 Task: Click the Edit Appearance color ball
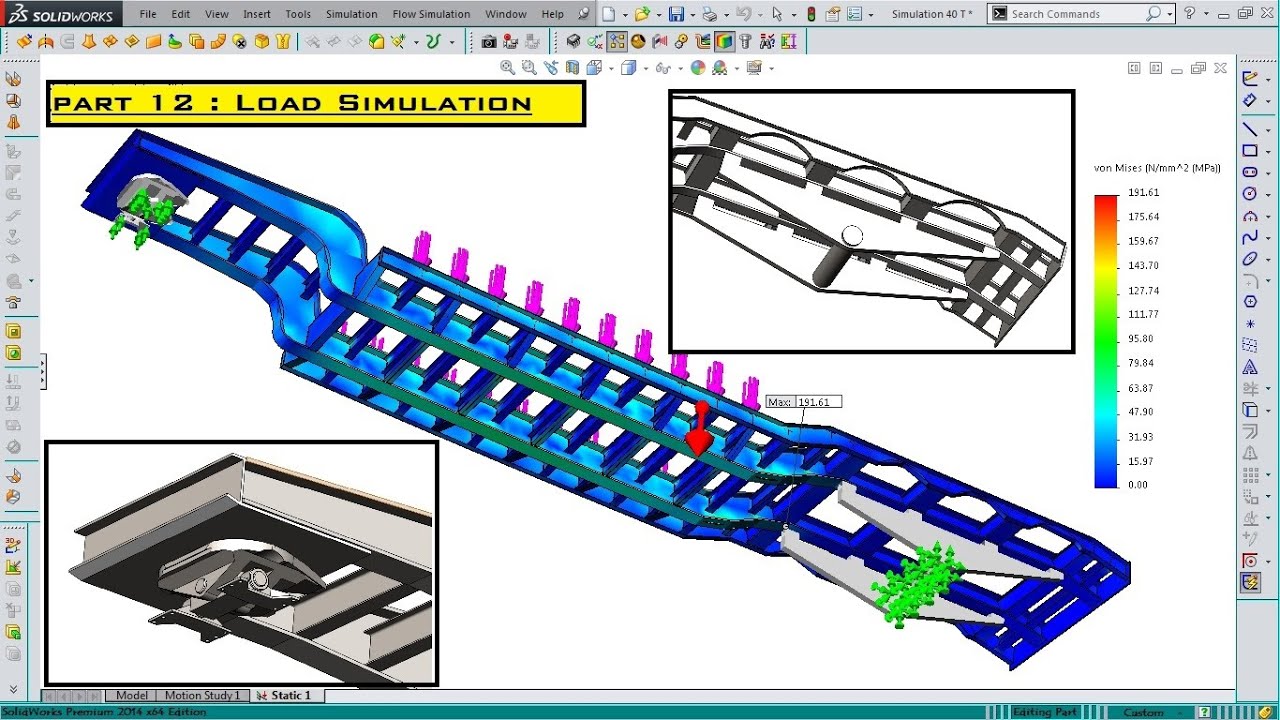point(698,68)
